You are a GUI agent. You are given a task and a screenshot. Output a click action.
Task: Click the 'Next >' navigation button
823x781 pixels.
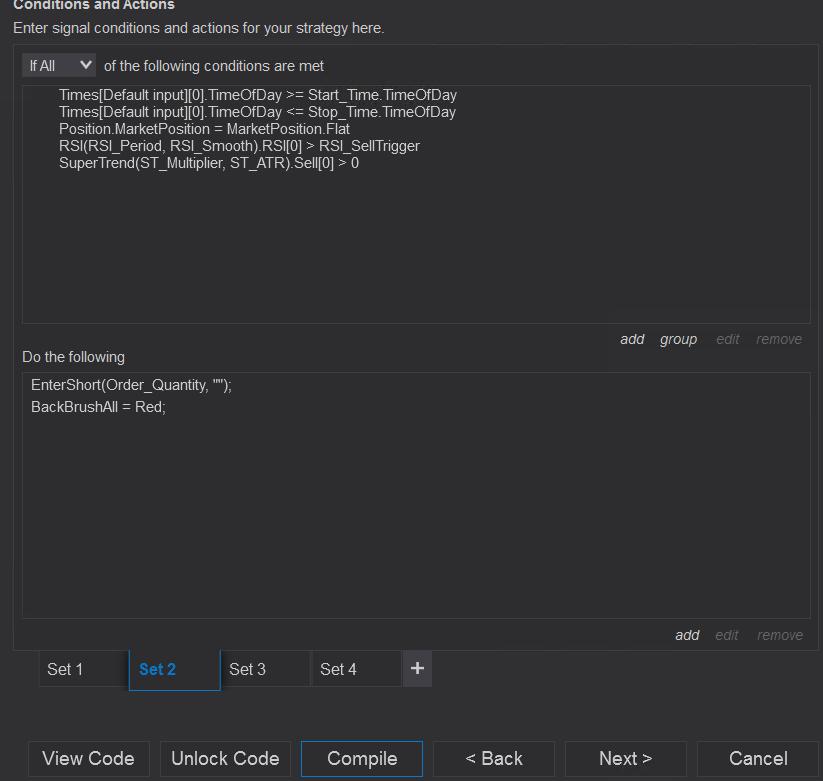coord(625,759)
